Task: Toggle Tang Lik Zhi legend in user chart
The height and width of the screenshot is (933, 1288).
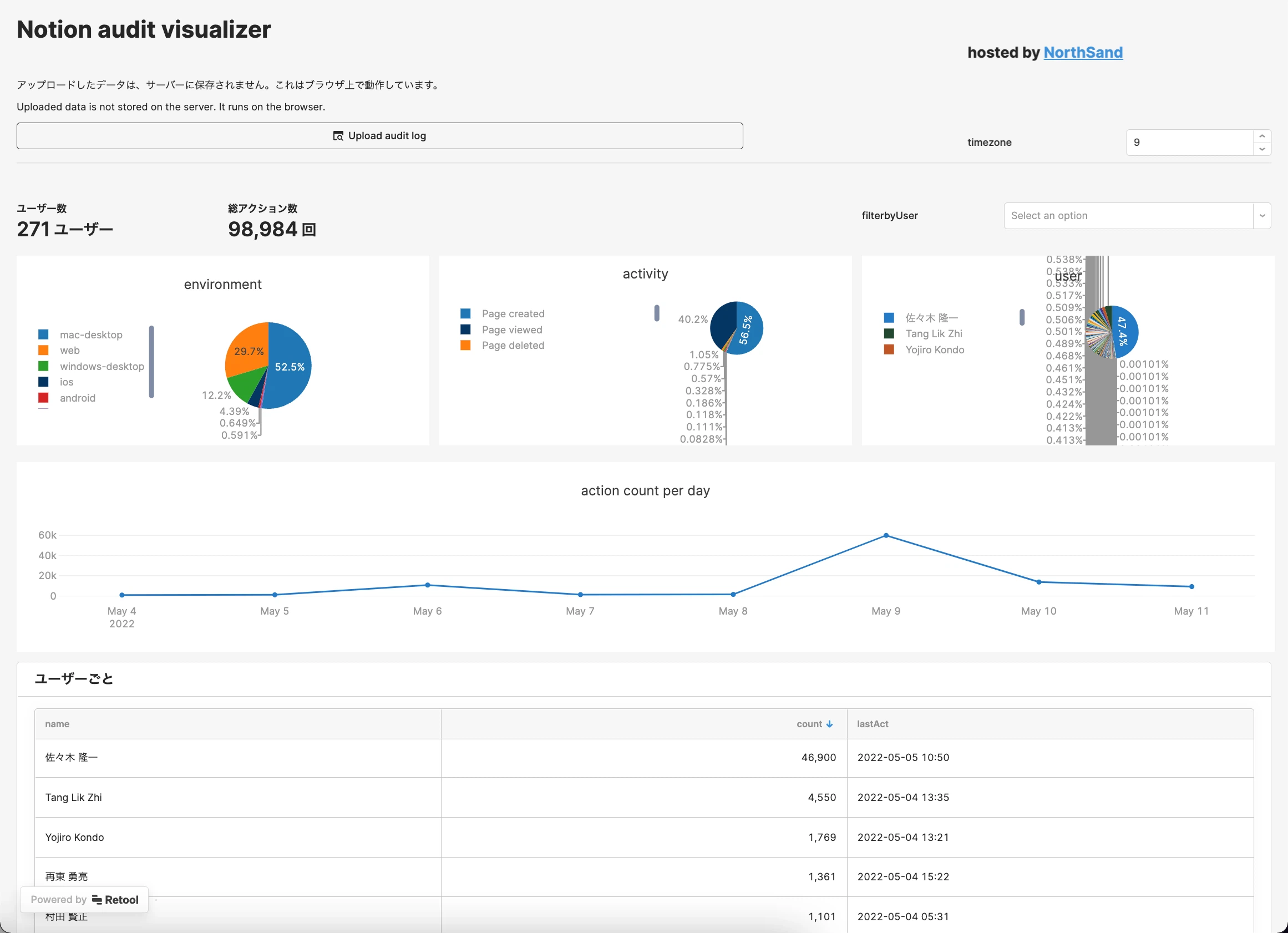Action: tap(933, 334)
